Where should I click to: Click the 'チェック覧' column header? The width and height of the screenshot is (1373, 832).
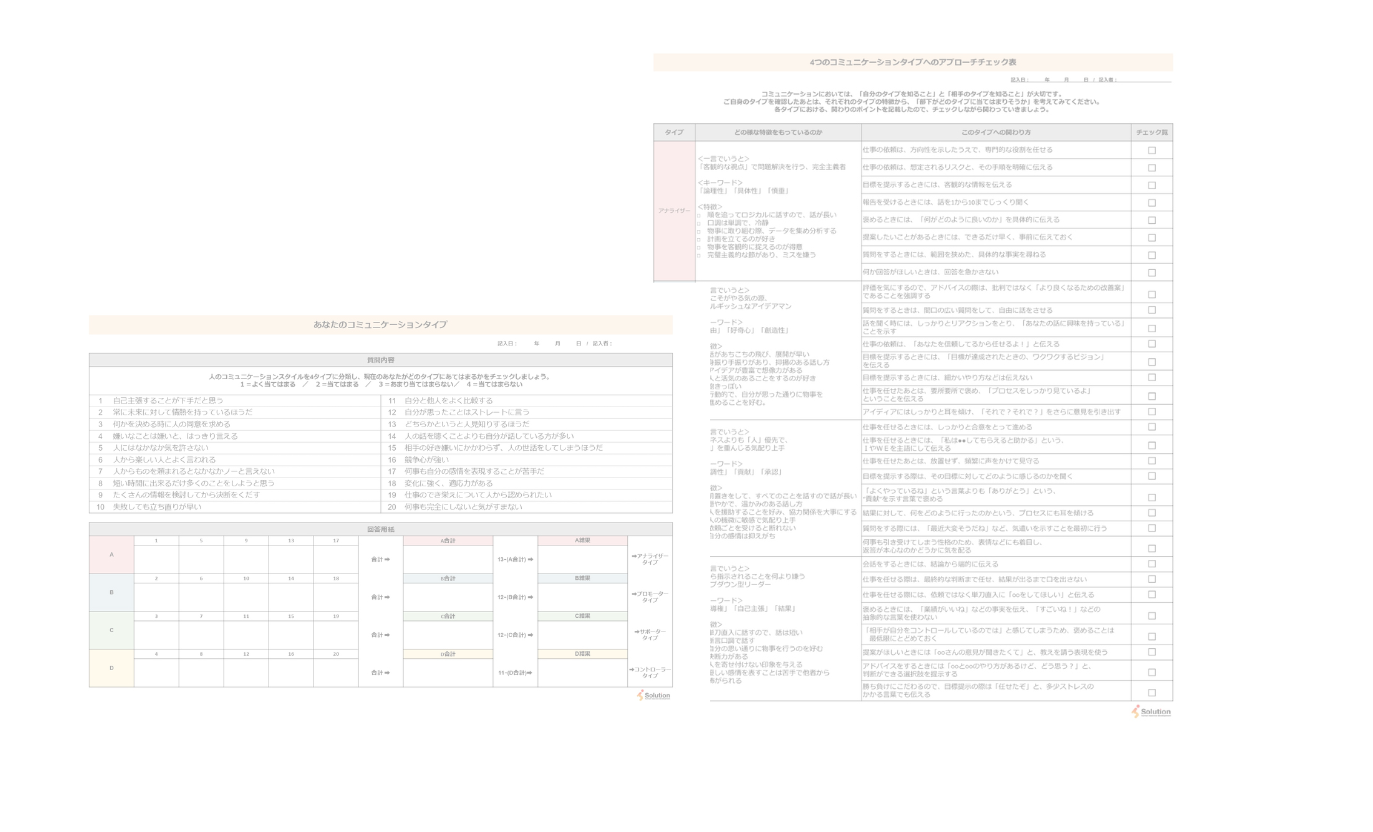click(1152, 132)
